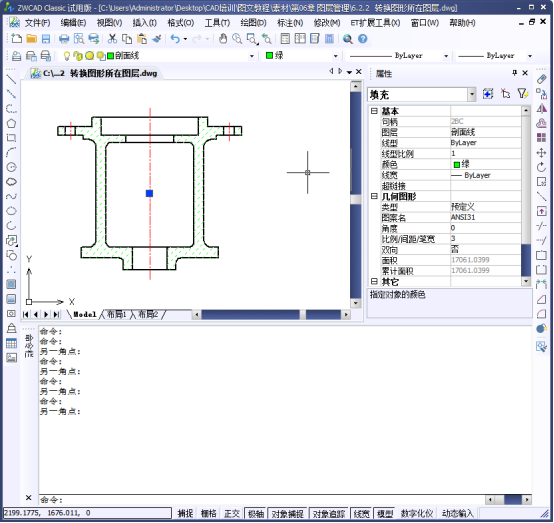Viewport: 554px width, 523px height.
Task: Toggle 栅格 grid display in status bar
Action: click(x=208, y=513)
